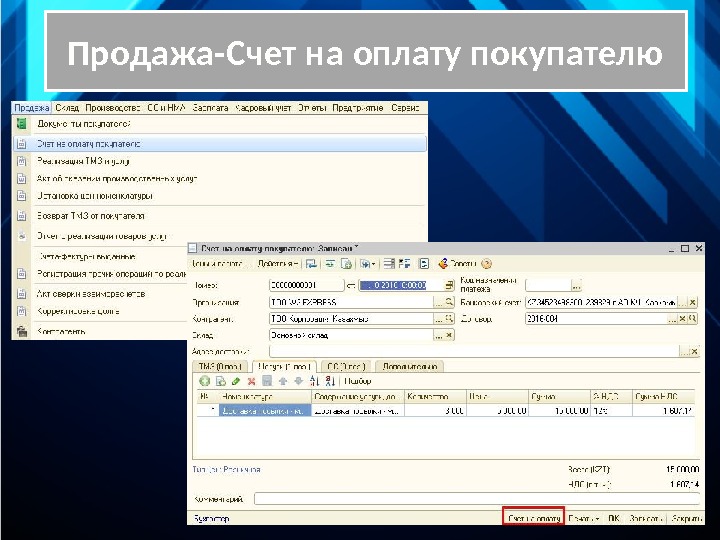
Task: Clear the Склад field with X button
Action: point(449,335)
